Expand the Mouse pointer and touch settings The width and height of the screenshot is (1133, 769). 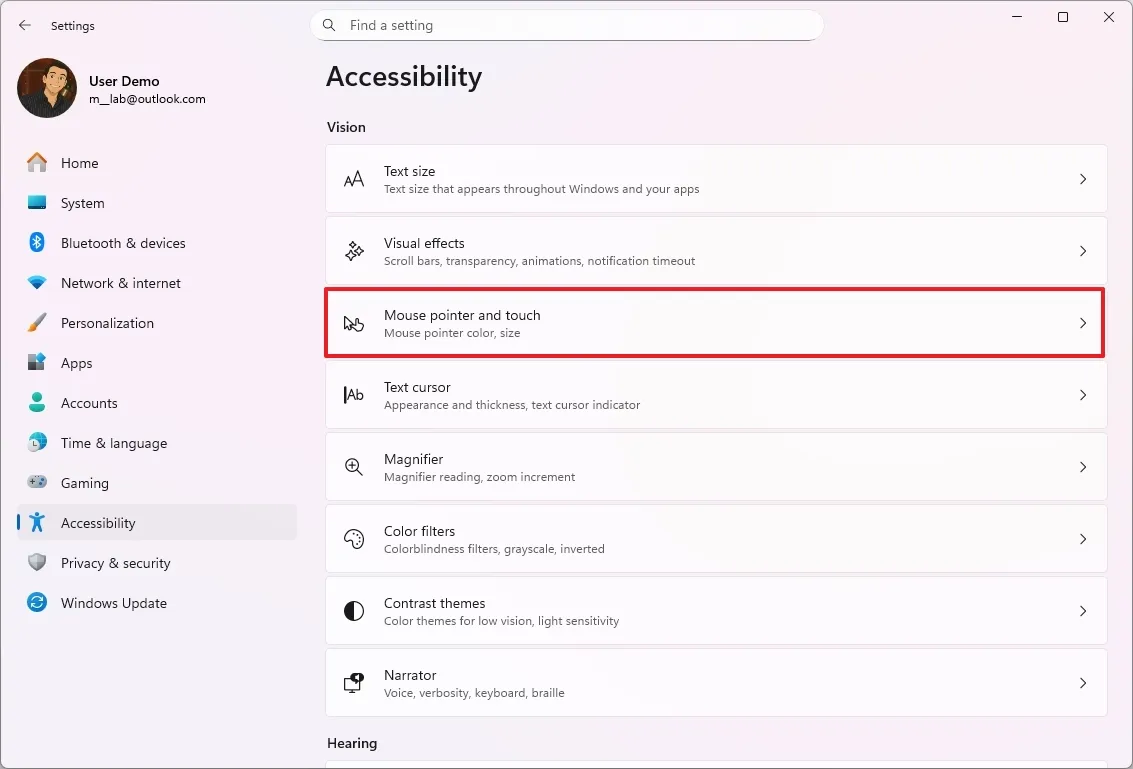[1083, 323]
